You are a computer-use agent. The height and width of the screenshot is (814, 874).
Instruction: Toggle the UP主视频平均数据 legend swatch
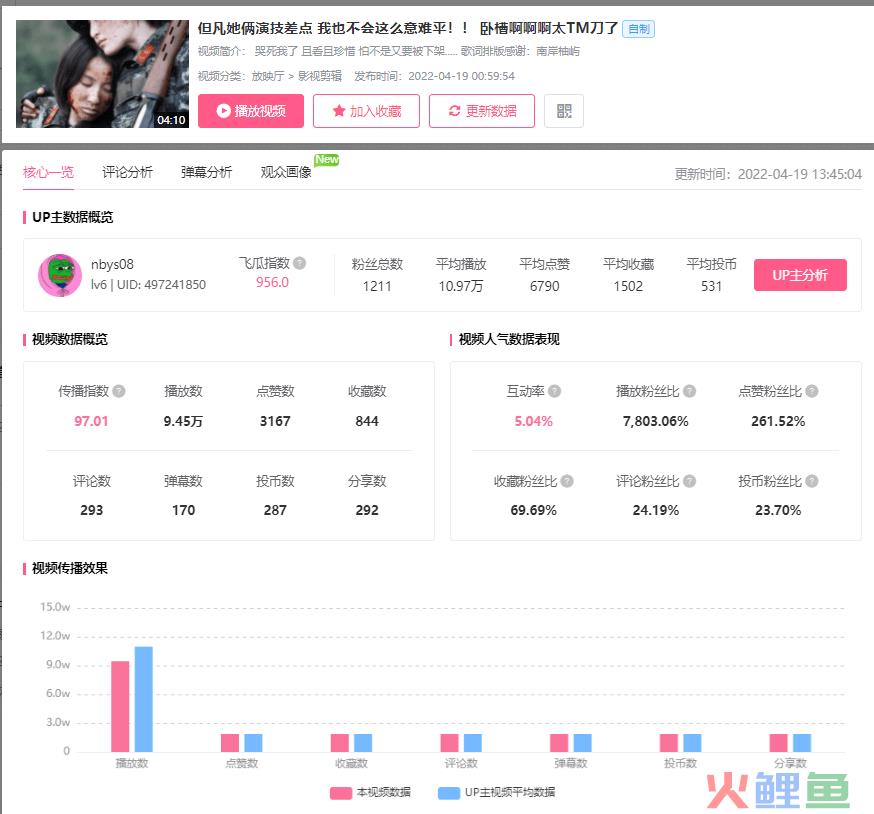pos(449,793)
